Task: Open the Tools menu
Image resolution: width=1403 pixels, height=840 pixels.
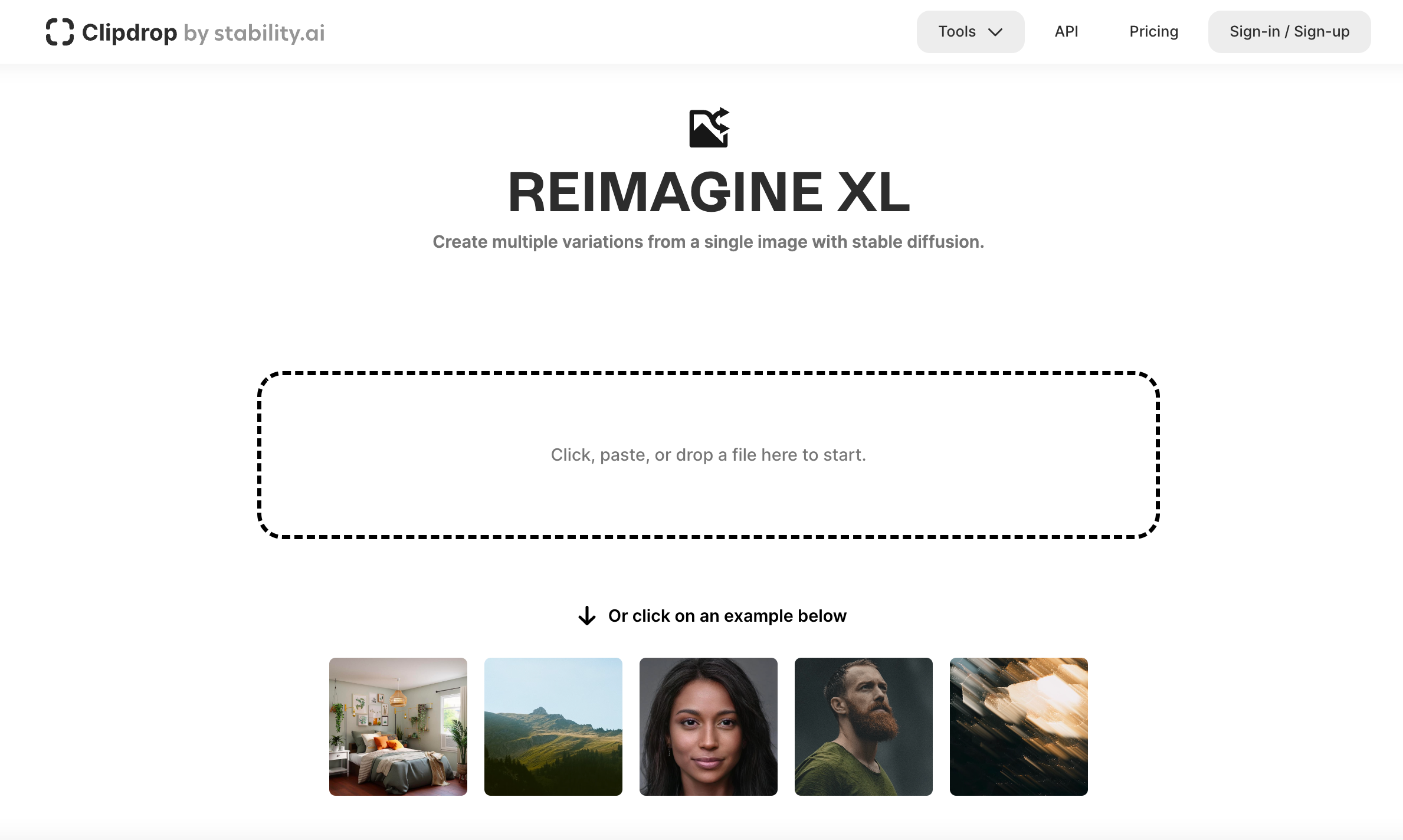Action: point(971,32)
